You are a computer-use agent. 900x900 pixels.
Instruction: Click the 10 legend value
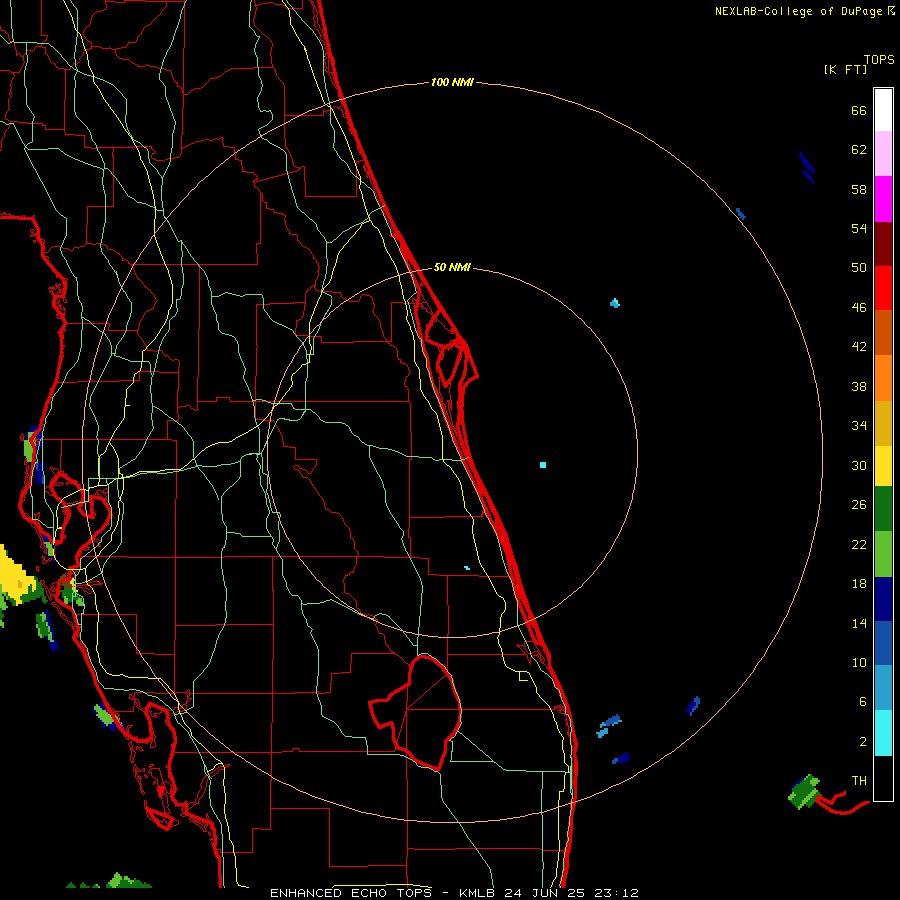click(859, 662)
